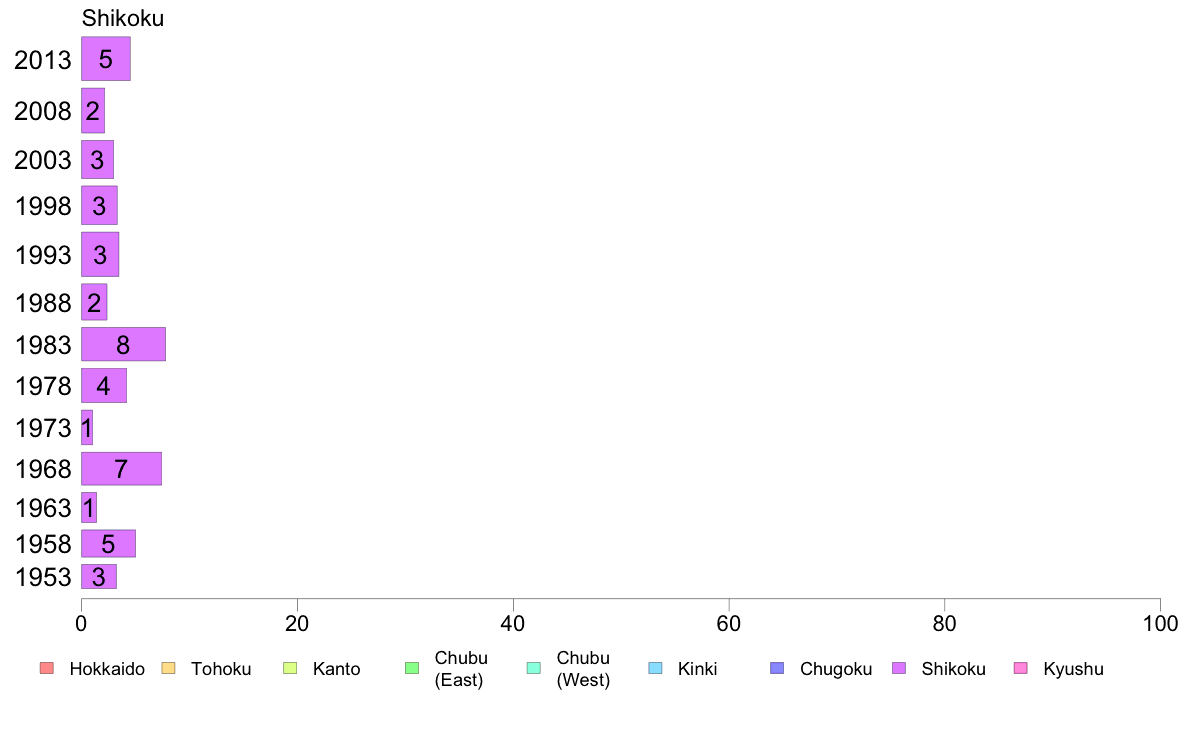This screenshot has height=736, width=1188.
Task: Click the 1968 bar labeled 7
Action: [x=121, y=468]
